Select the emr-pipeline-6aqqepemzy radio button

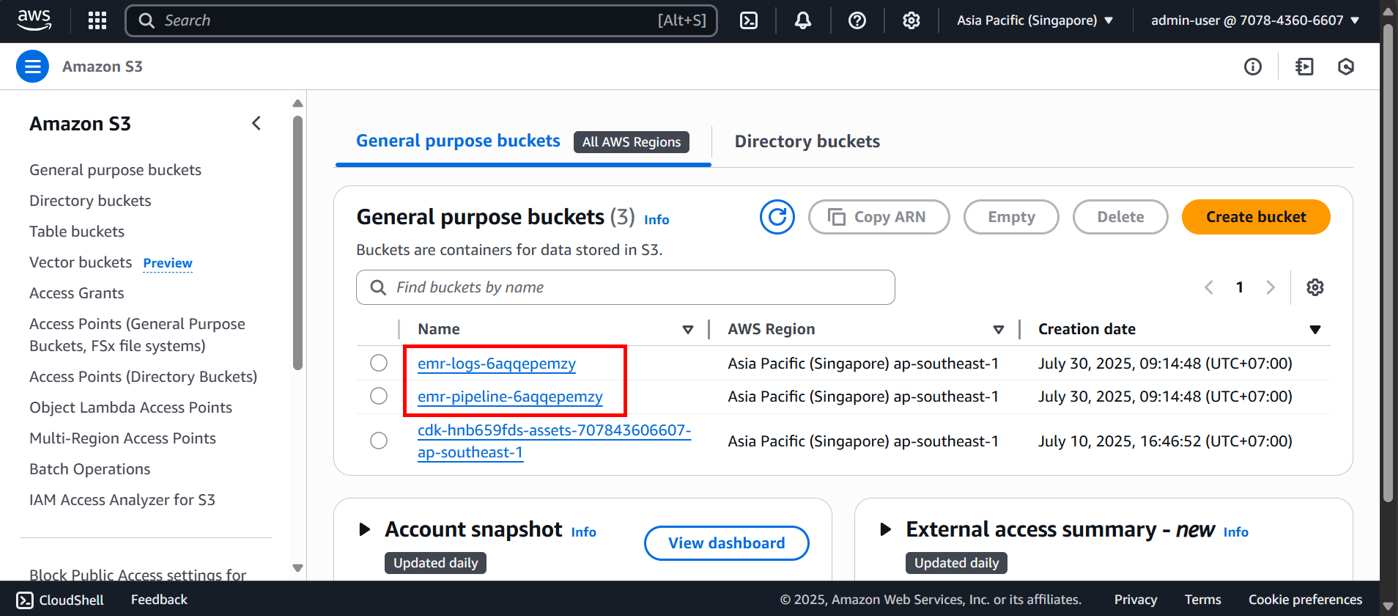coord(379,396)
